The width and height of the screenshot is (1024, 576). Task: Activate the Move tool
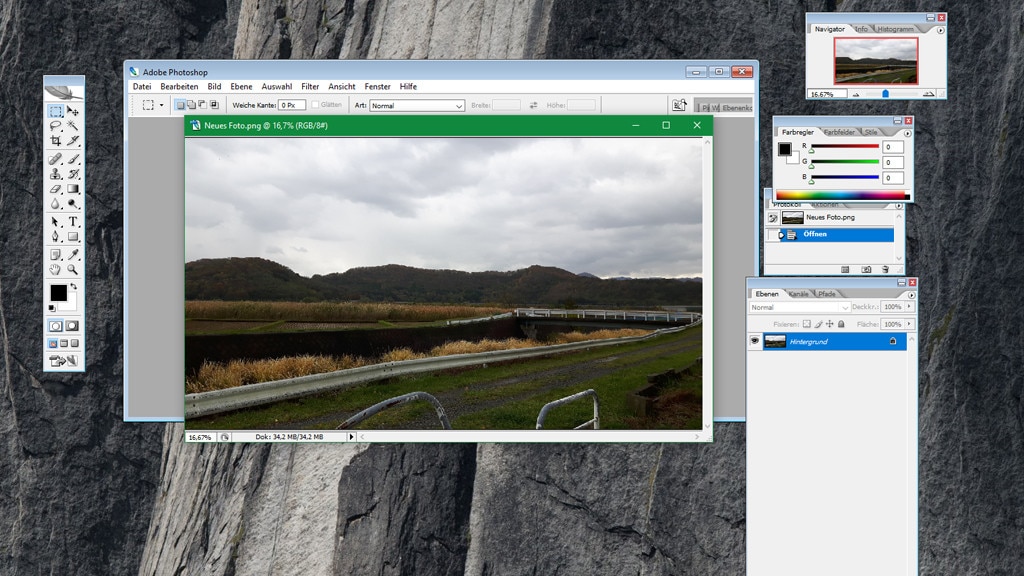coord(73,111)
